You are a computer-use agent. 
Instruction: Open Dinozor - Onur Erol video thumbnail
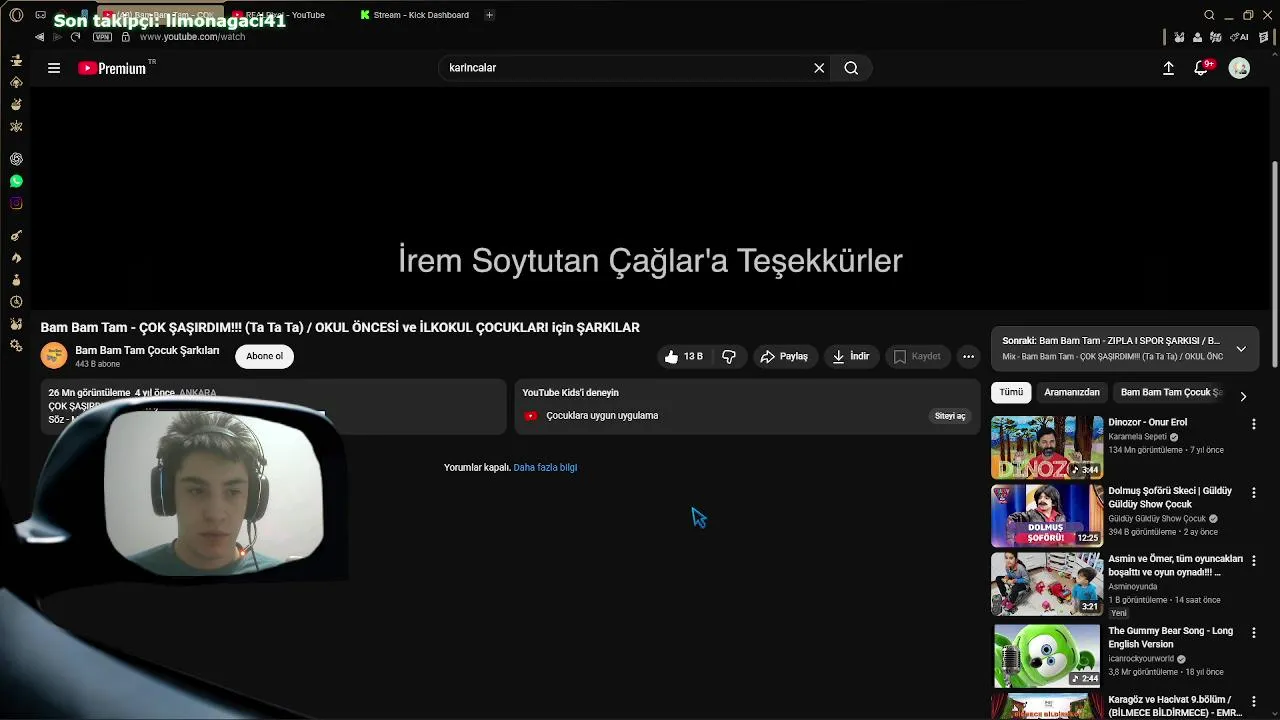pos(1047,447)
